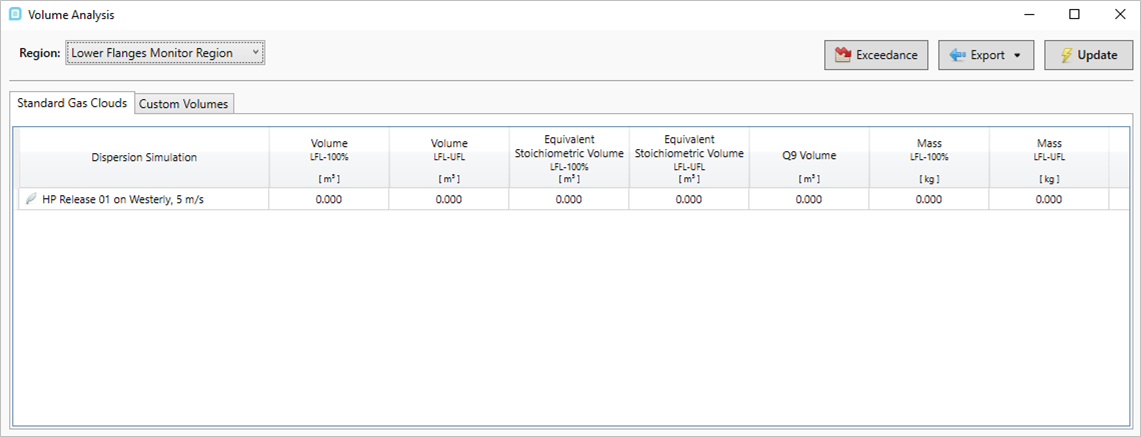Click the Mass LFL-UFL column header
1141x437 pixels.
pyautogui.click(x=1049, y=158)
